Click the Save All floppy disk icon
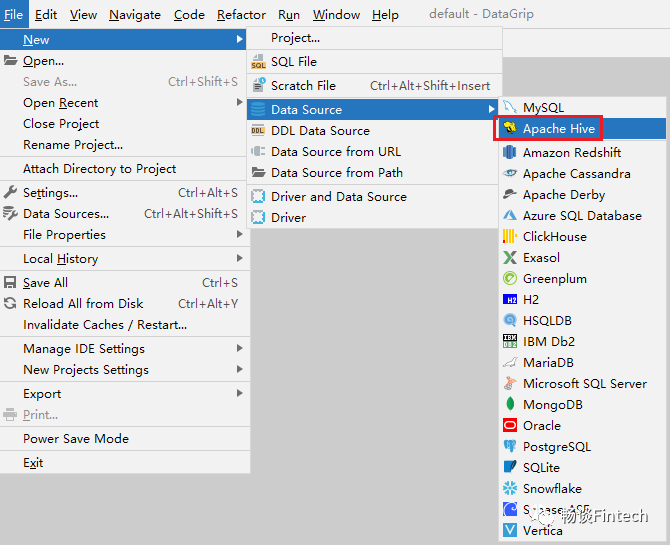Screen dimensions: 670x545 coord(10,283)
